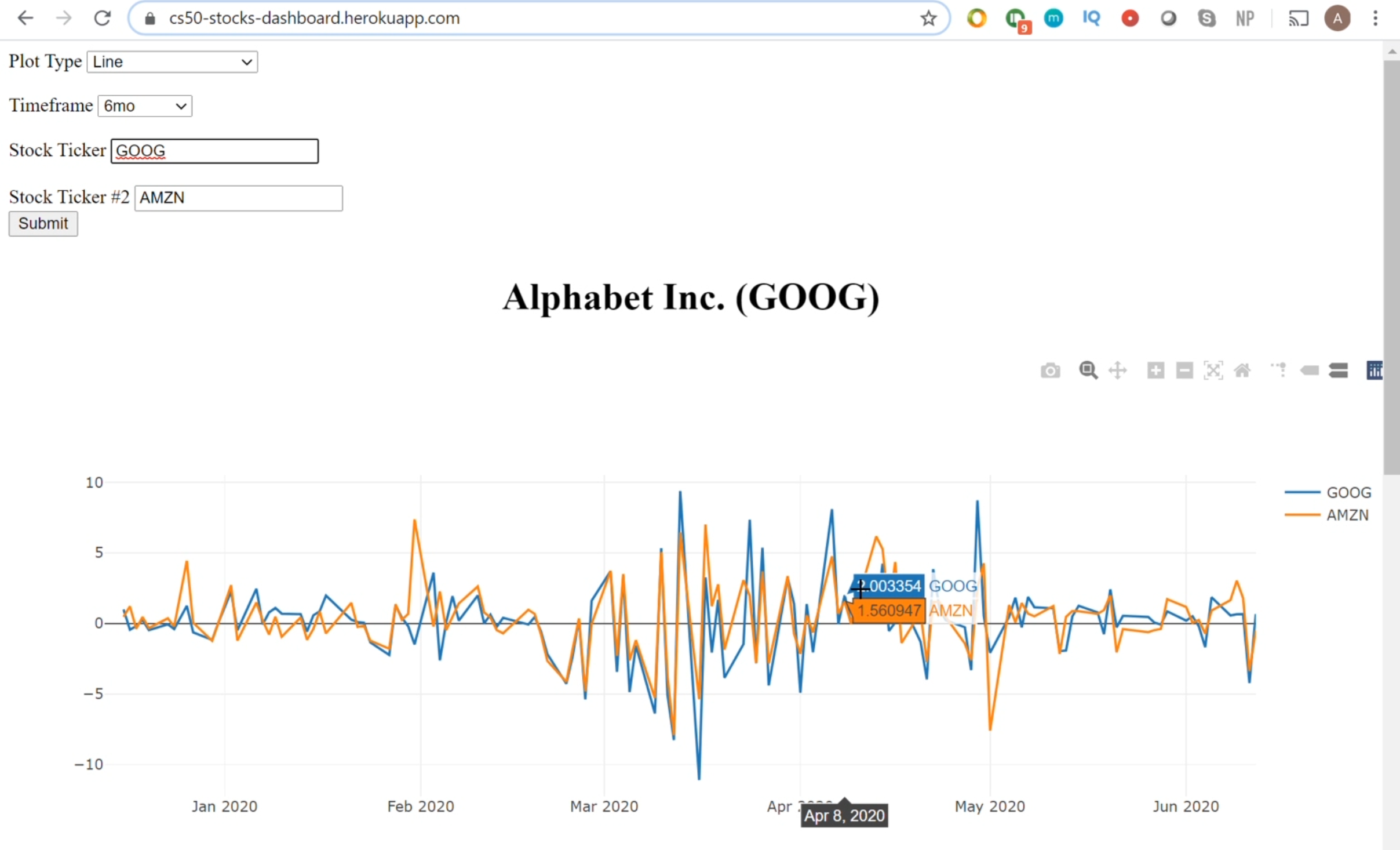Toggle spike lines on the chart

(1279, 370)
